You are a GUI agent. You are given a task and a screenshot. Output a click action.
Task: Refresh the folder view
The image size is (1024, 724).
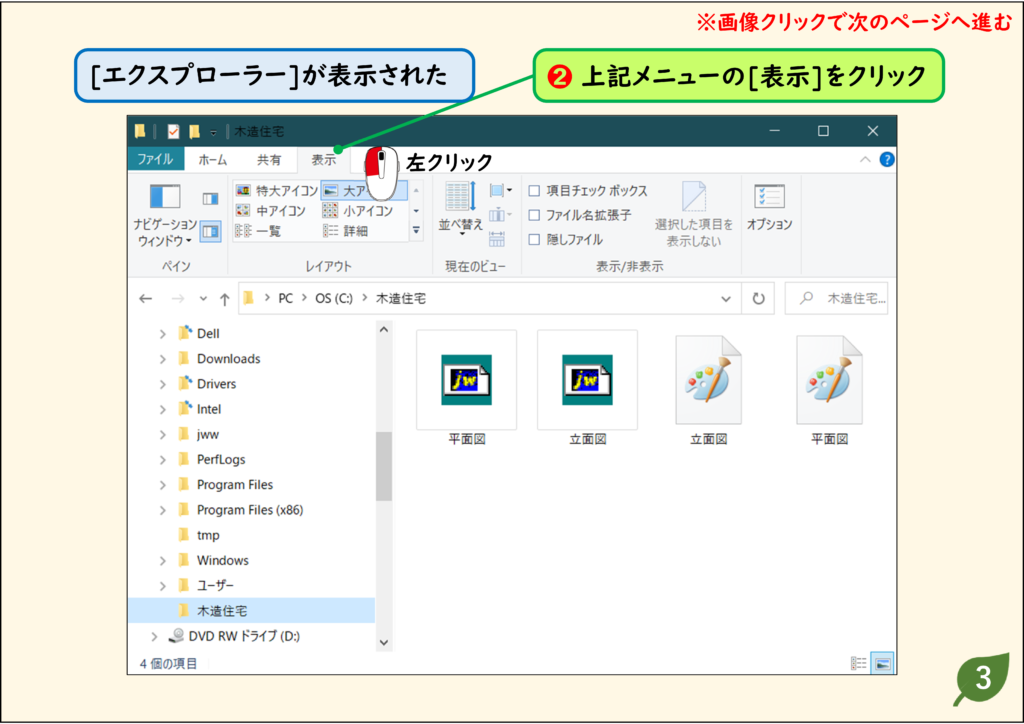(x=758, y=298)
